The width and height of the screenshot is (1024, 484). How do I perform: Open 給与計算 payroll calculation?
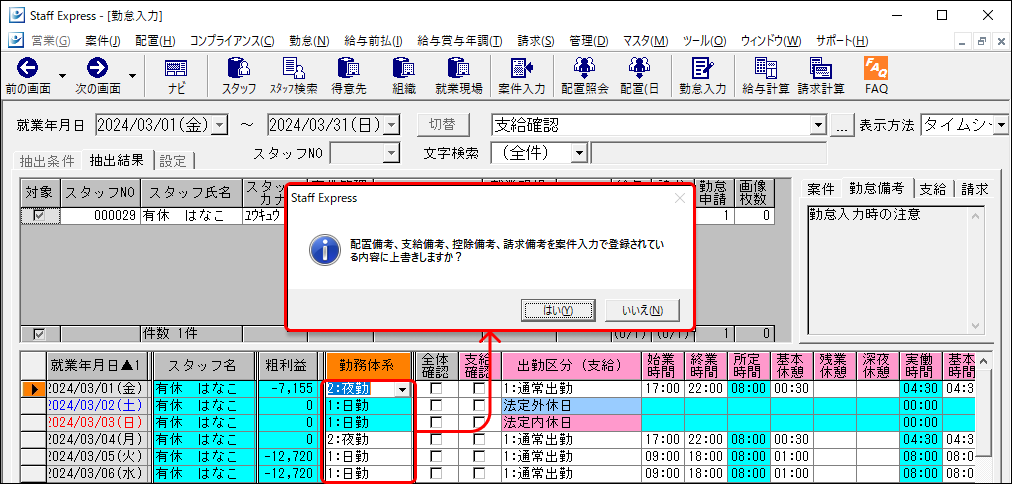pos(765,76)
